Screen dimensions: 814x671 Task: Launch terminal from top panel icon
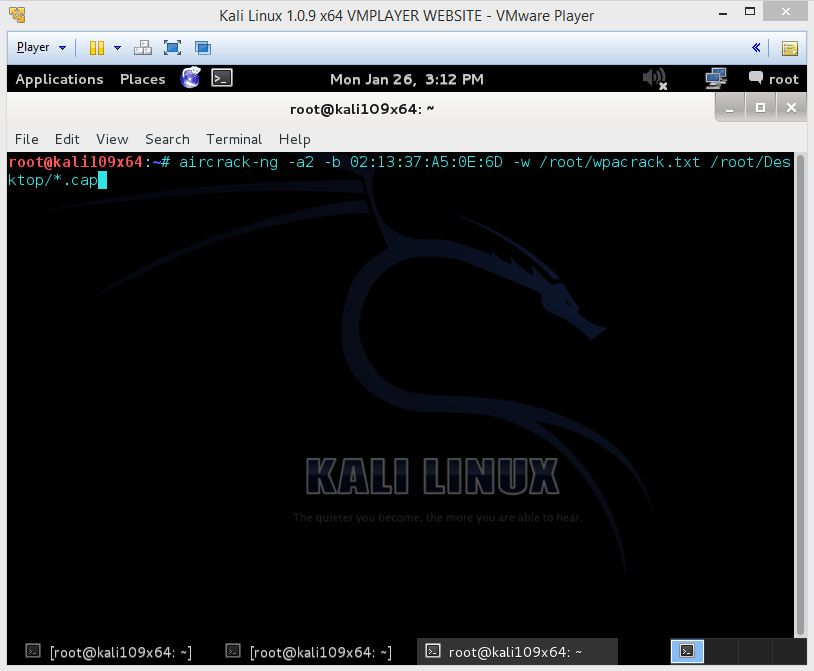pos(222,78)
